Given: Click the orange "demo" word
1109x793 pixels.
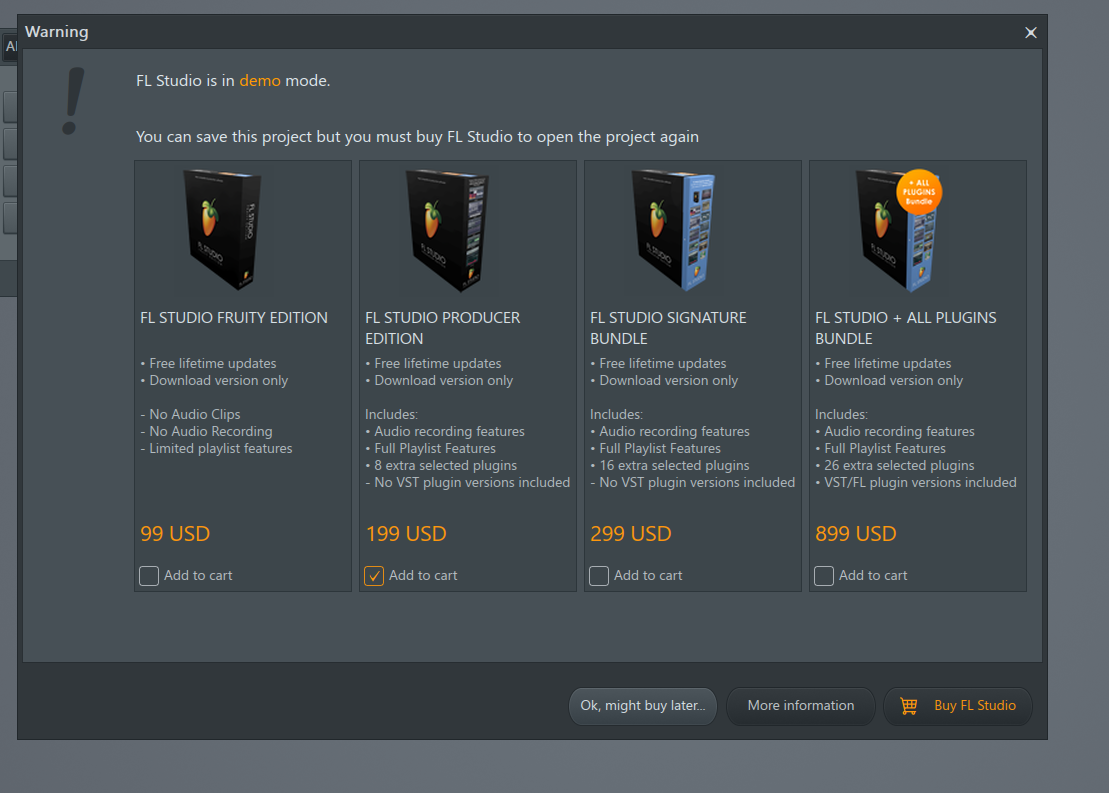Looking at the screenshot, I should click(260, 81).
